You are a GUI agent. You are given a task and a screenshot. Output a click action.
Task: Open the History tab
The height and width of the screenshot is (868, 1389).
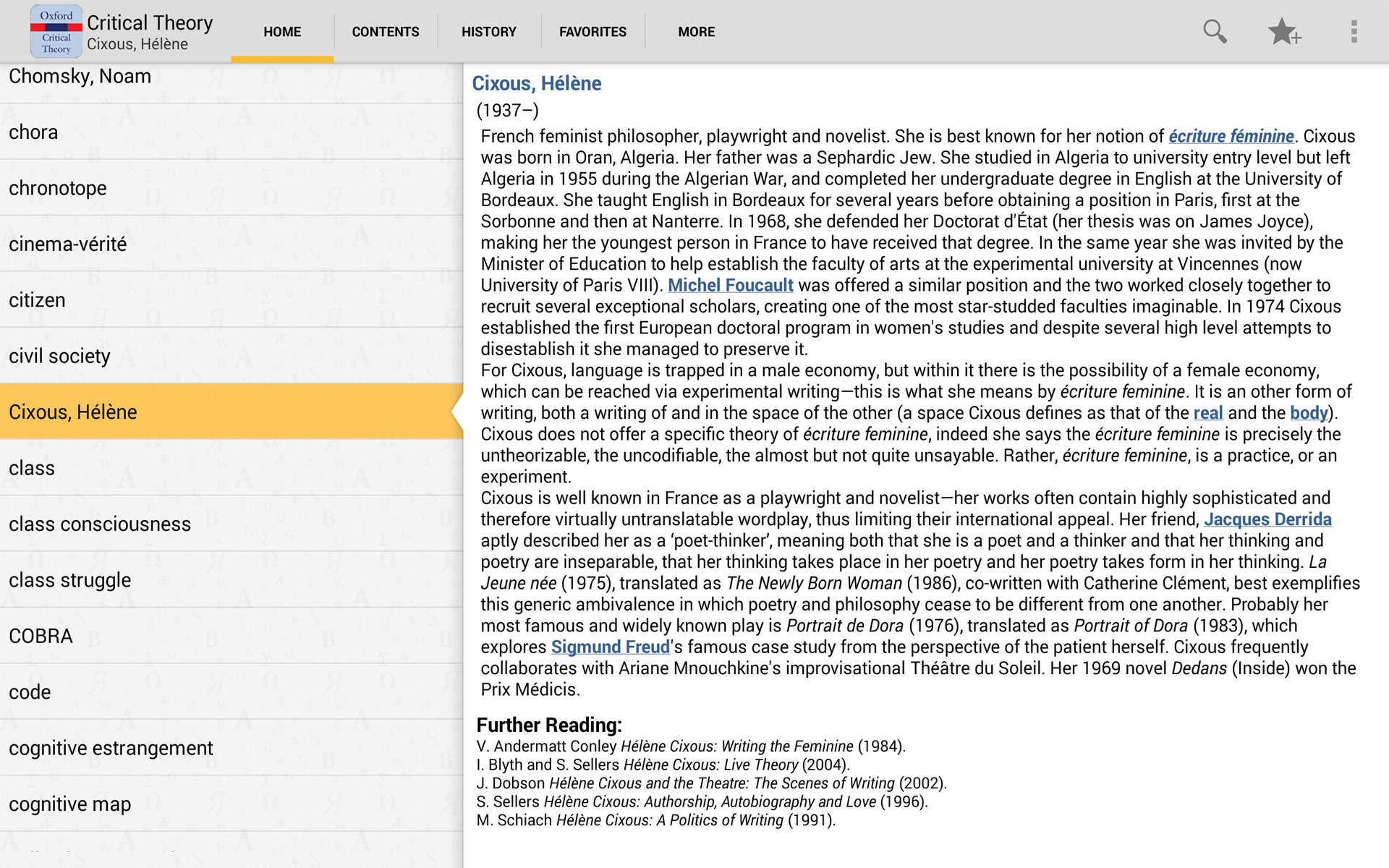pyautogui.click(x=489, y=32)
